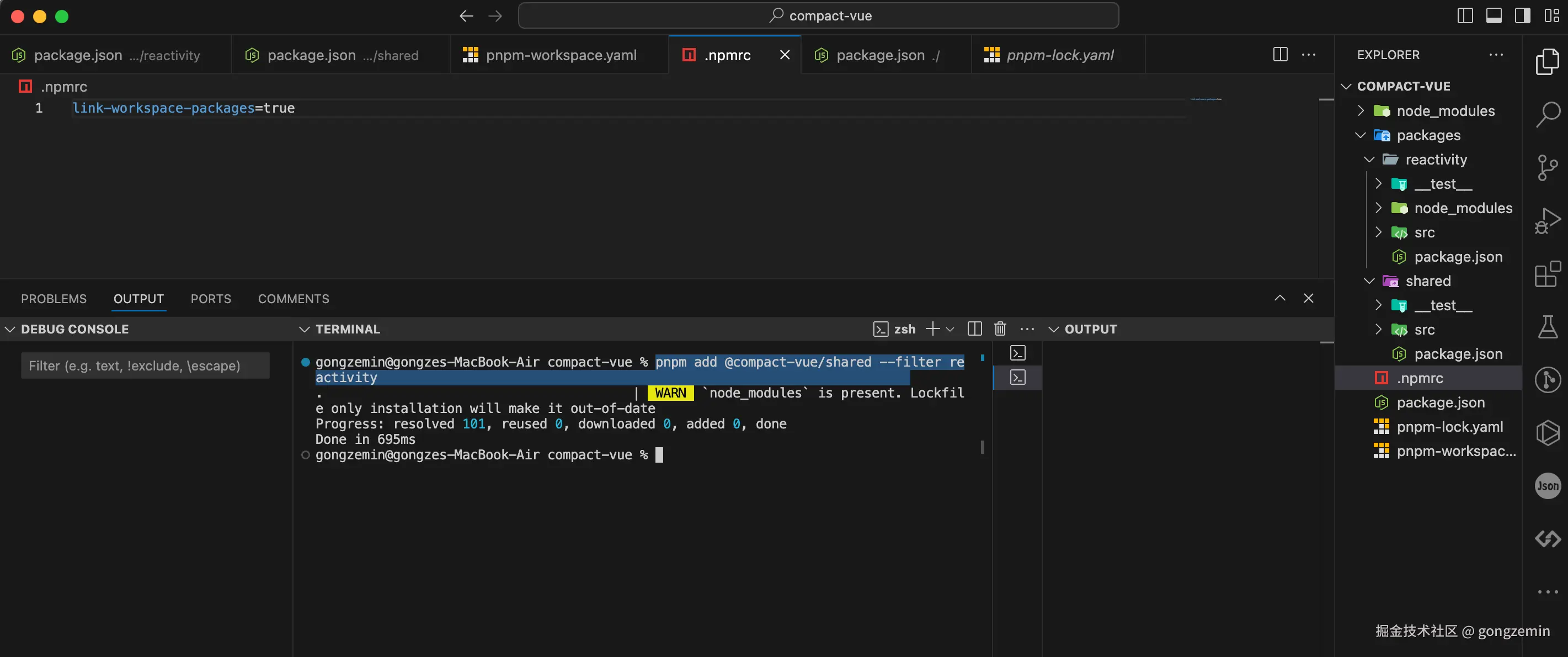The image size is (1568, 657).
Task: Kill terminal with the trash icon
Action: click(x=1000, y=330)
